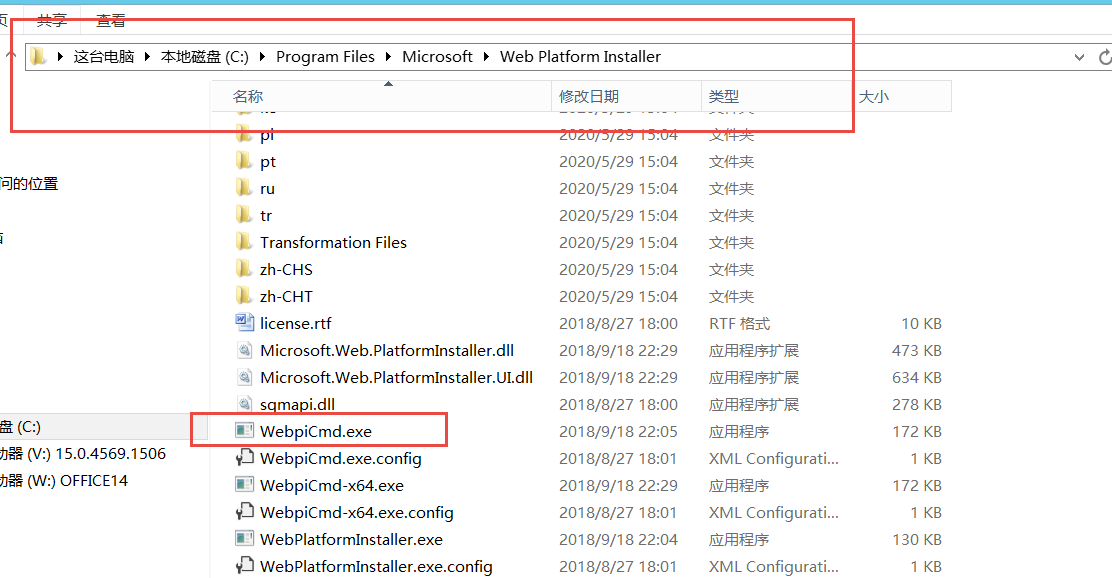Click the 2018/9/18 22:05 date cell

618,431
